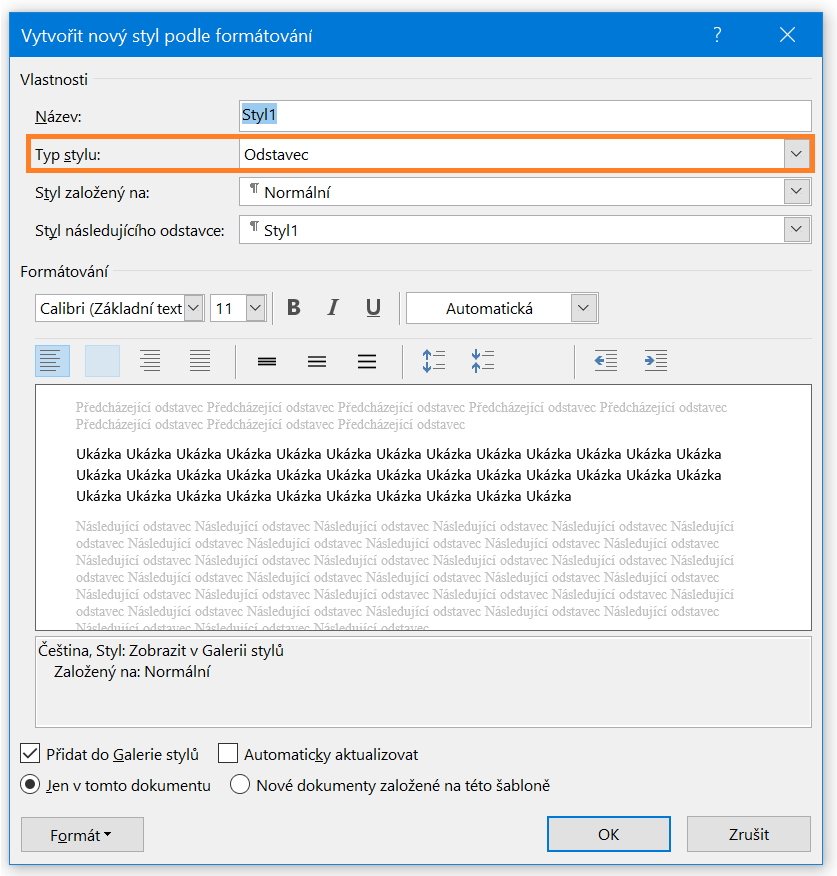Apply italic formatting

[x=332, y=308]
